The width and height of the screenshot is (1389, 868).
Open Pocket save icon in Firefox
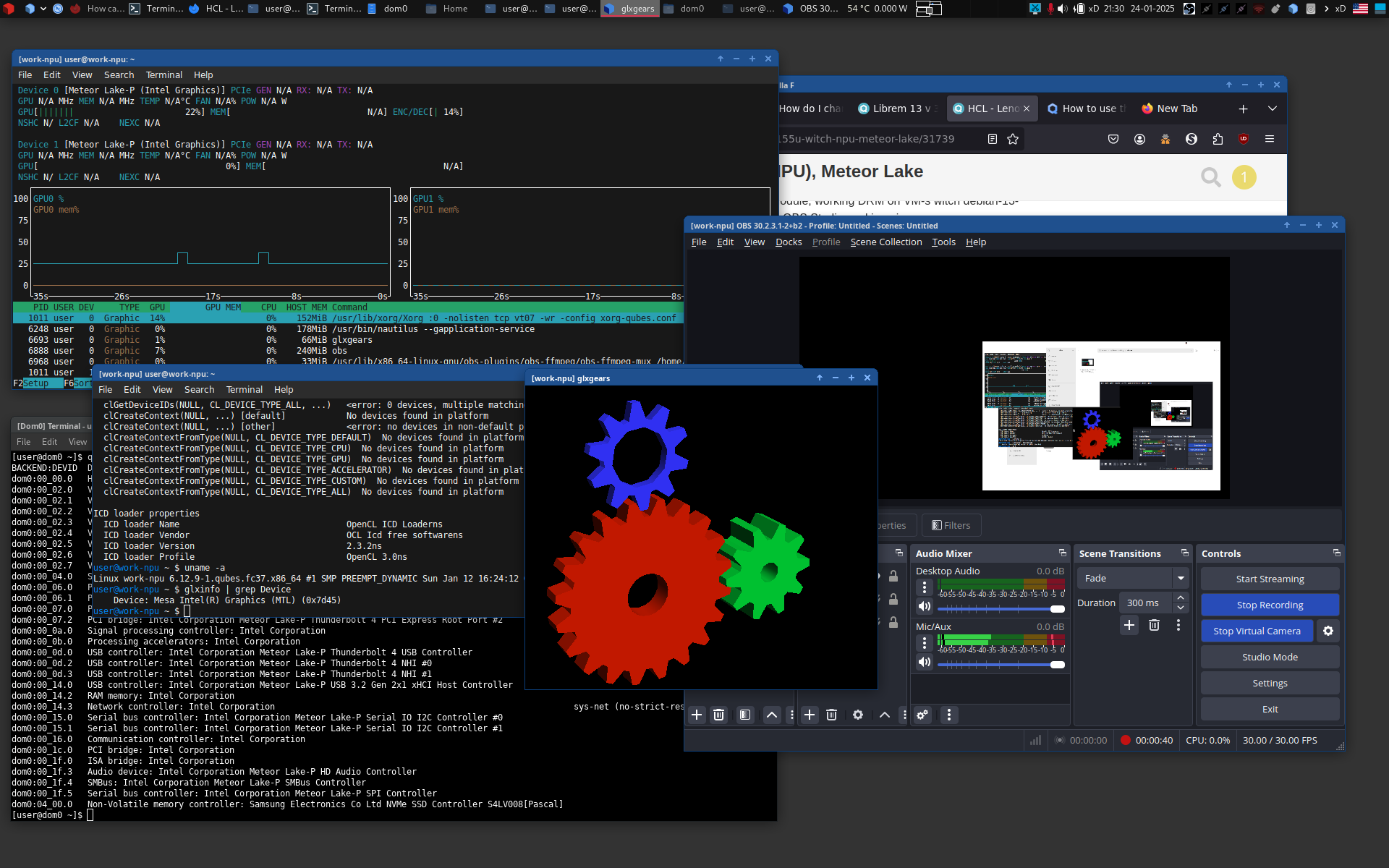tap(1113, 139)
